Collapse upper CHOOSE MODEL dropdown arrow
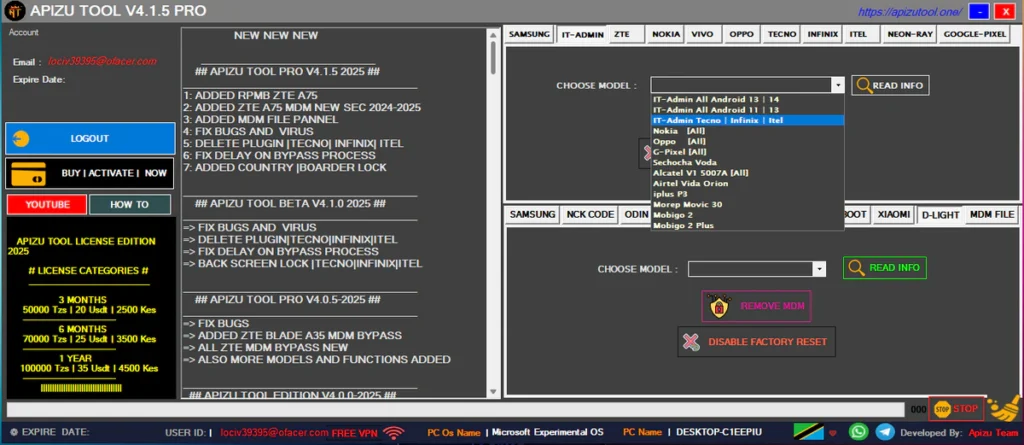 pos(837,85)
